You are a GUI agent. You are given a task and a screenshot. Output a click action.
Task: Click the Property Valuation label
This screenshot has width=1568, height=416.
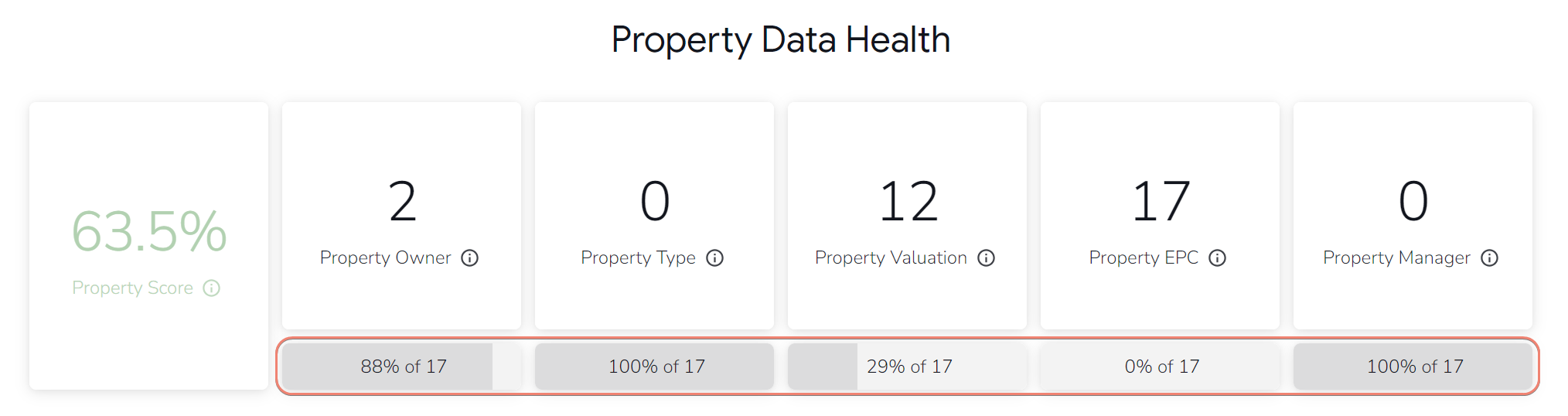click(891, 258)
